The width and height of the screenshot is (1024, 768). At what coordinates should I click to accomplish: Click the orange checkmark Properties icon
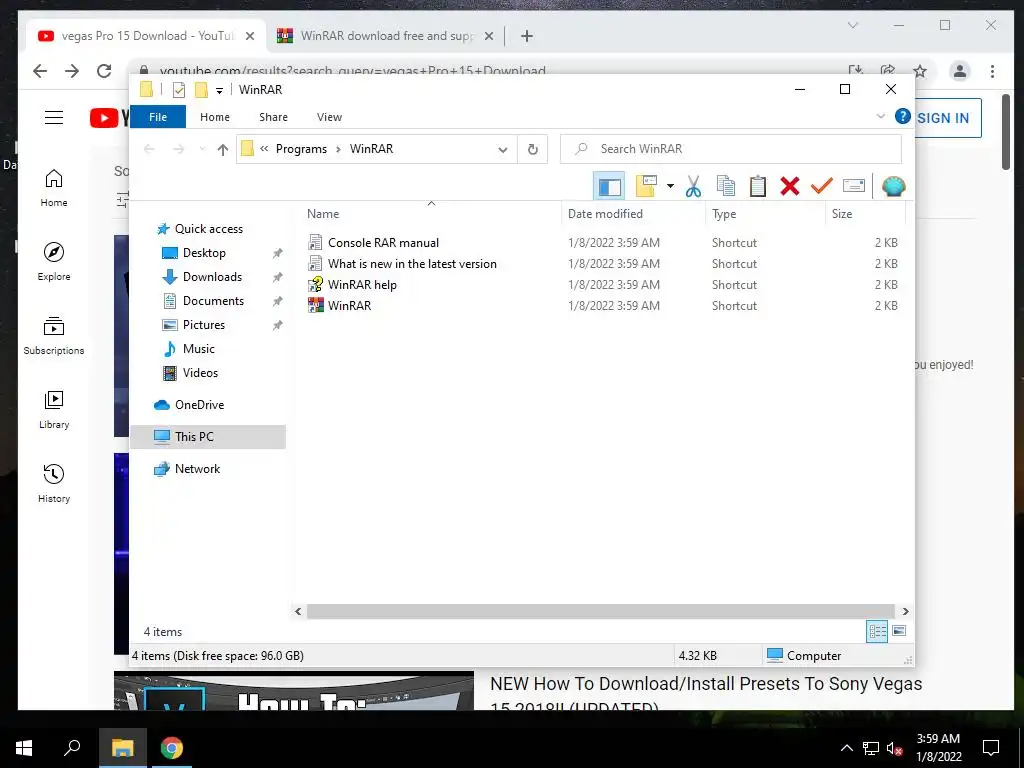tap(822, 187)
